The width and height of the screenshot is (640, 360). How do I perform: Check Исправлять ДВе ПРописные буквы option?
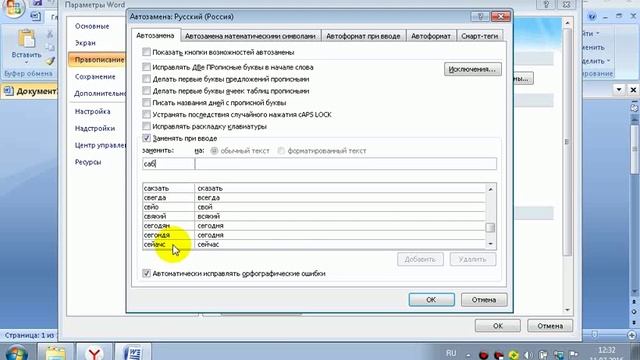tap(147, 67)
